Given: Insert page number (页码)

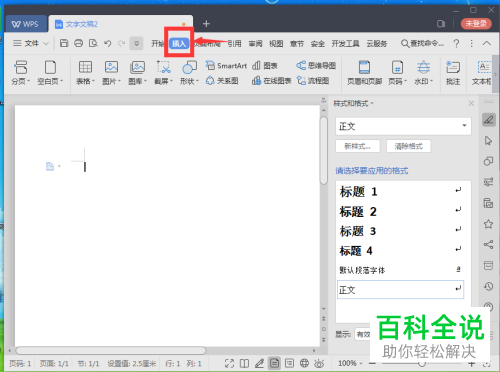Looking at the screenshot, I should click(397, 72).
